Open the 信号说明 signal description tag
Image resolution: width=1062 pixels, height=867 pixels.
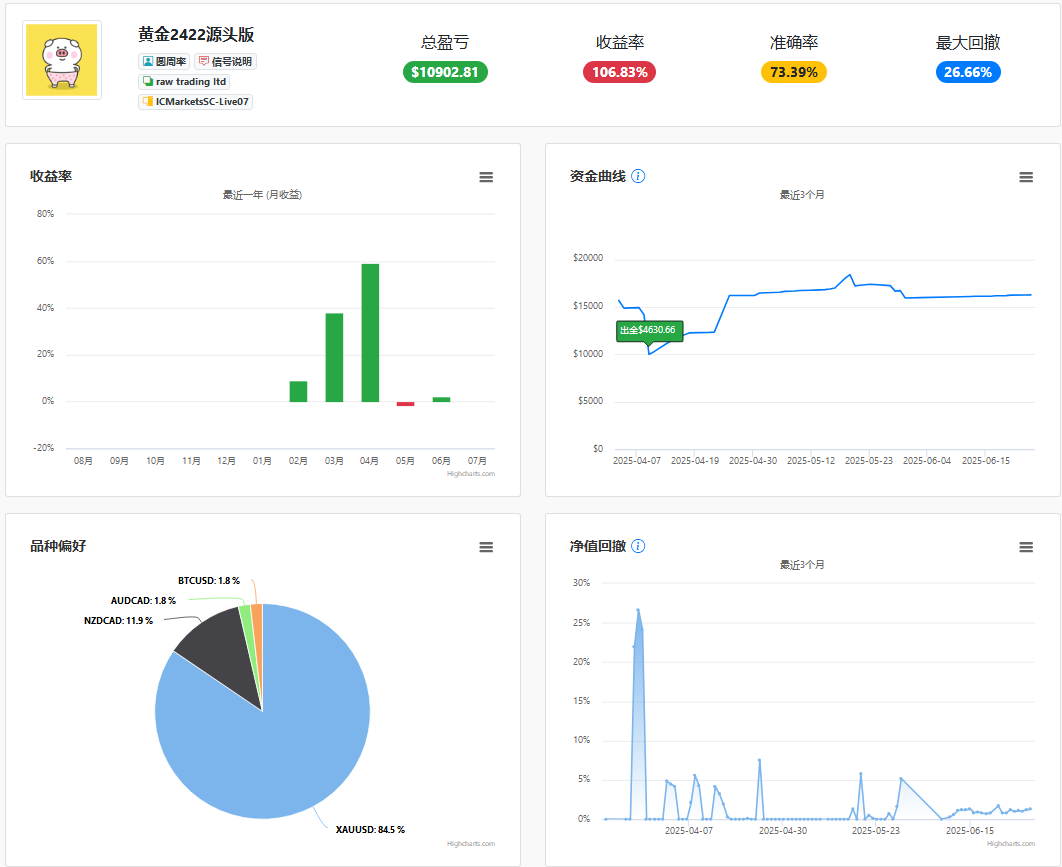(x=226, y=62)
